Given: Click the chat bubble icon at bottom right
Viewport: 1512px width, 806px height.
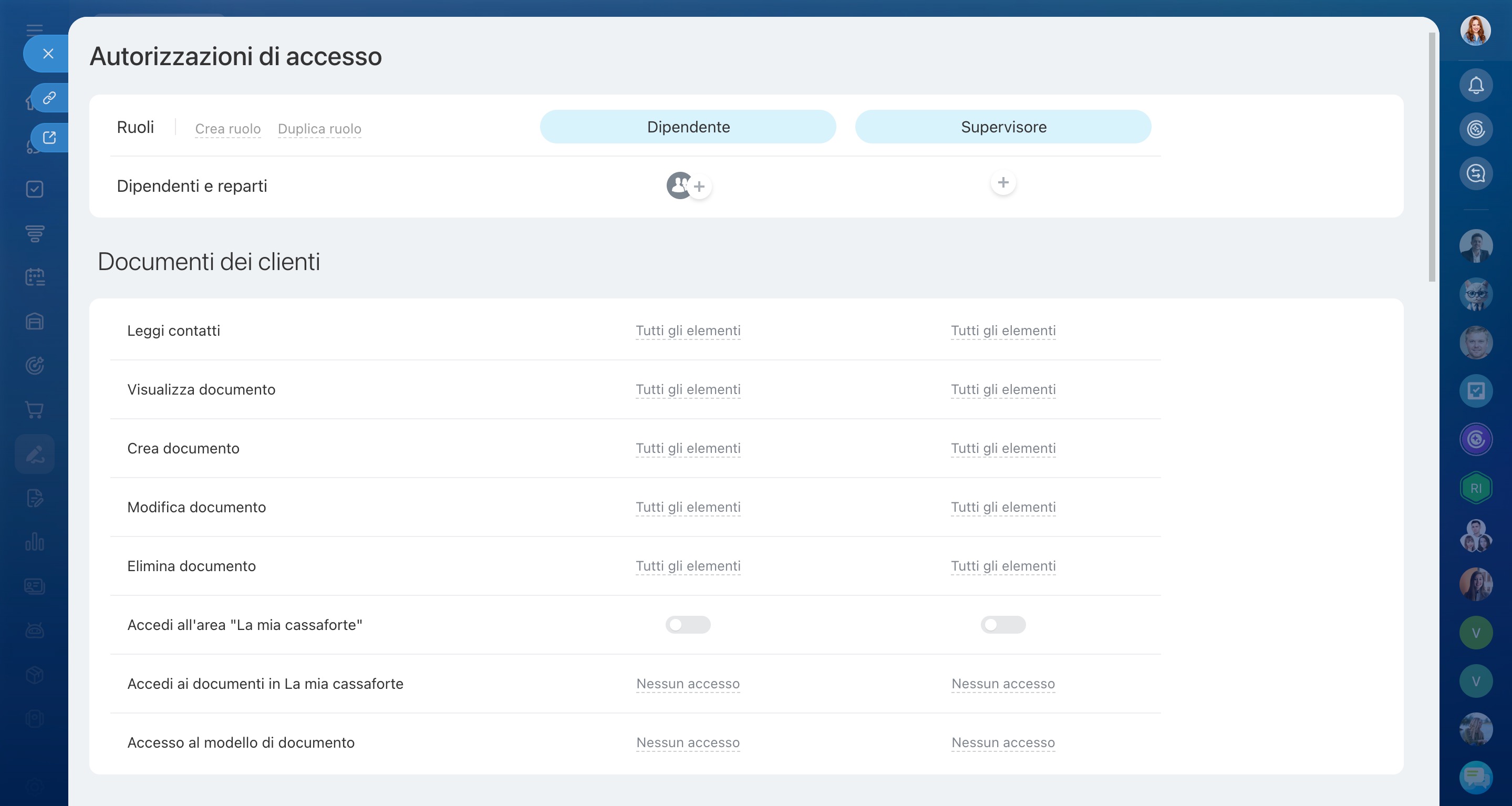Looking at the screenshot, I should (1476, 777).
